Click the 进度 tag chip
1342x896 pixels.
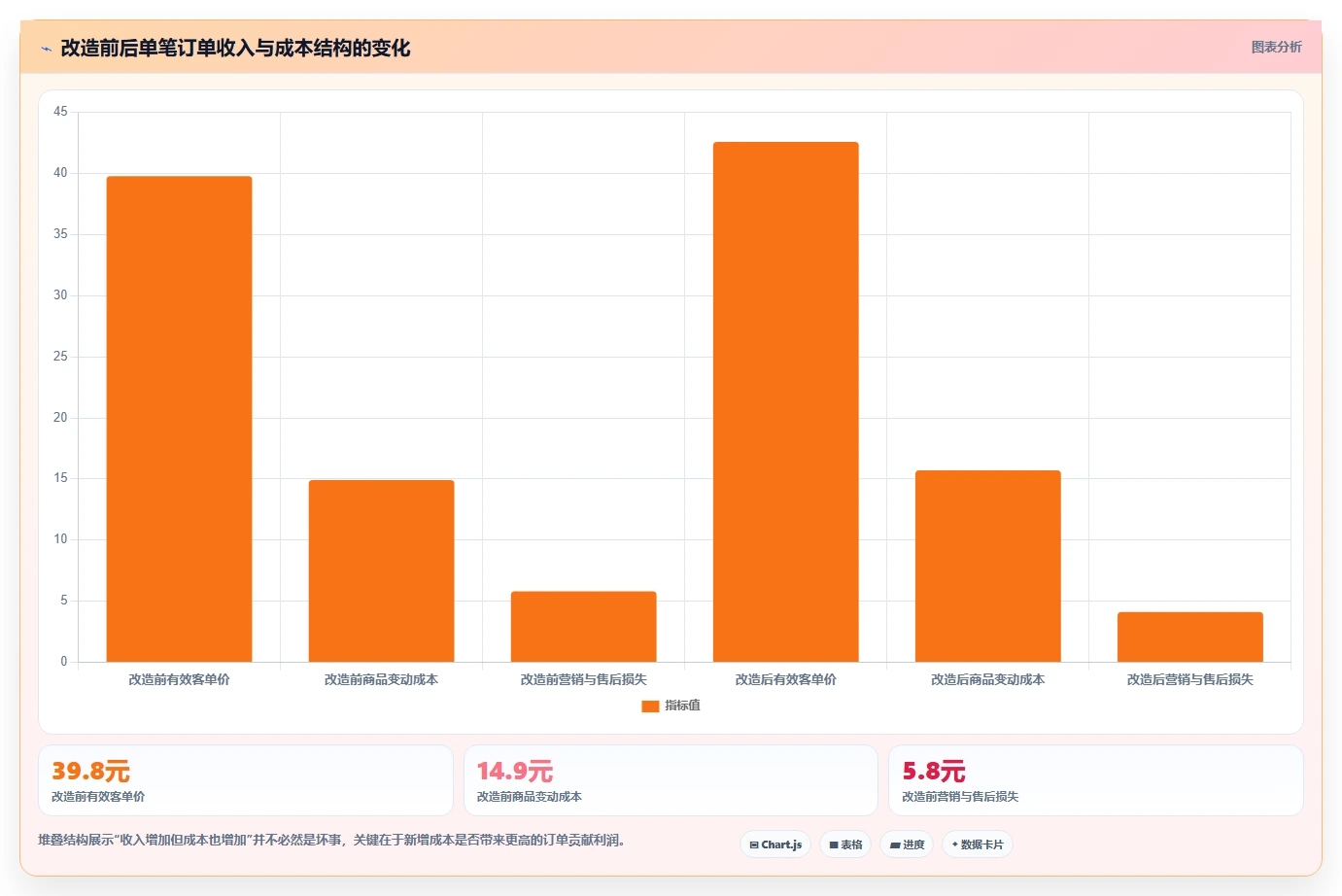point(907,844)
